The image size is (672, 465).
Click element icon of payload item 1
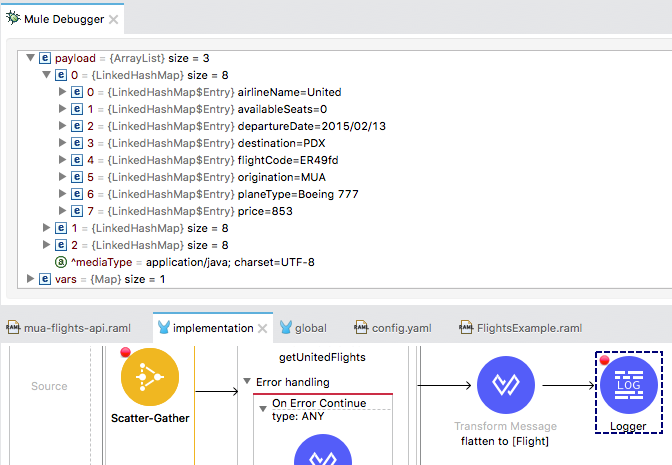tap(61, 228)
